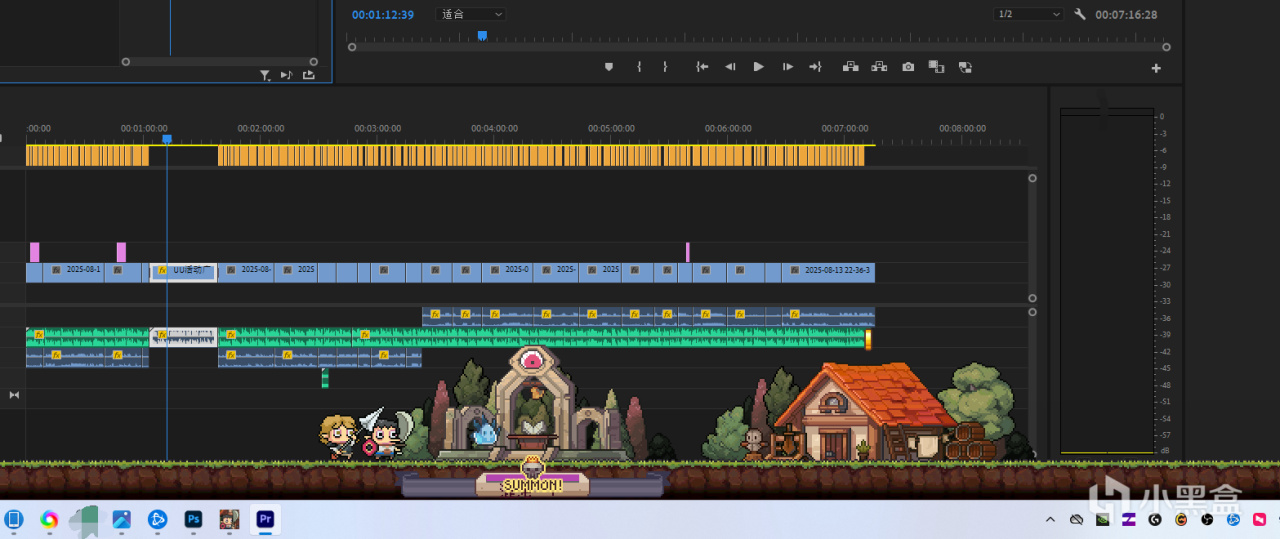
Task: Select the 2025-08-13 22-36-3 video clip
Action: pos(828,272)
